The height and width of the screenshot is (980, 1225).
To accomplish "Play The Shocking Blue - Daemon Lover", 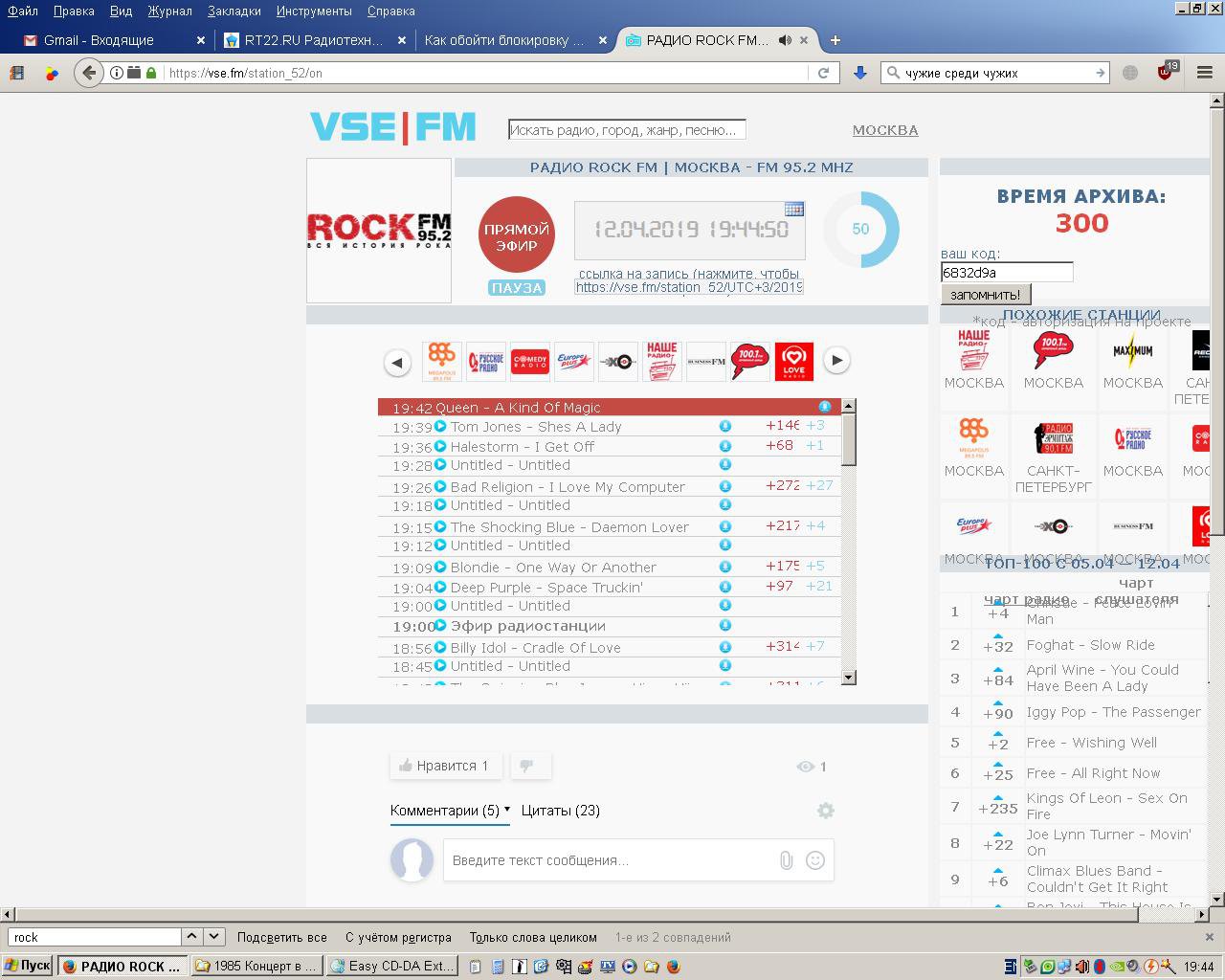I will click(440, 527).
